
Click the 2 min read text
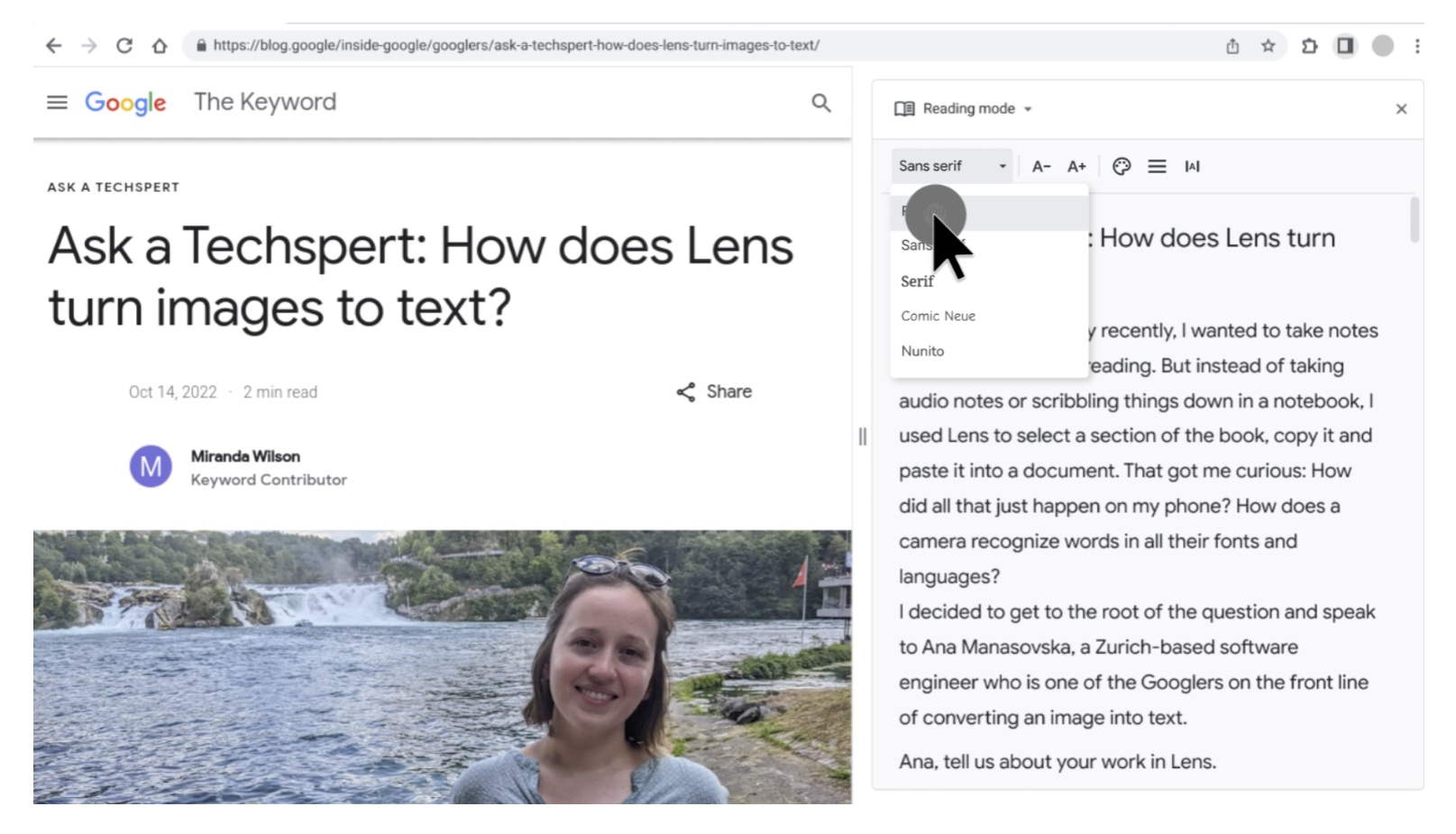(280, 392)
